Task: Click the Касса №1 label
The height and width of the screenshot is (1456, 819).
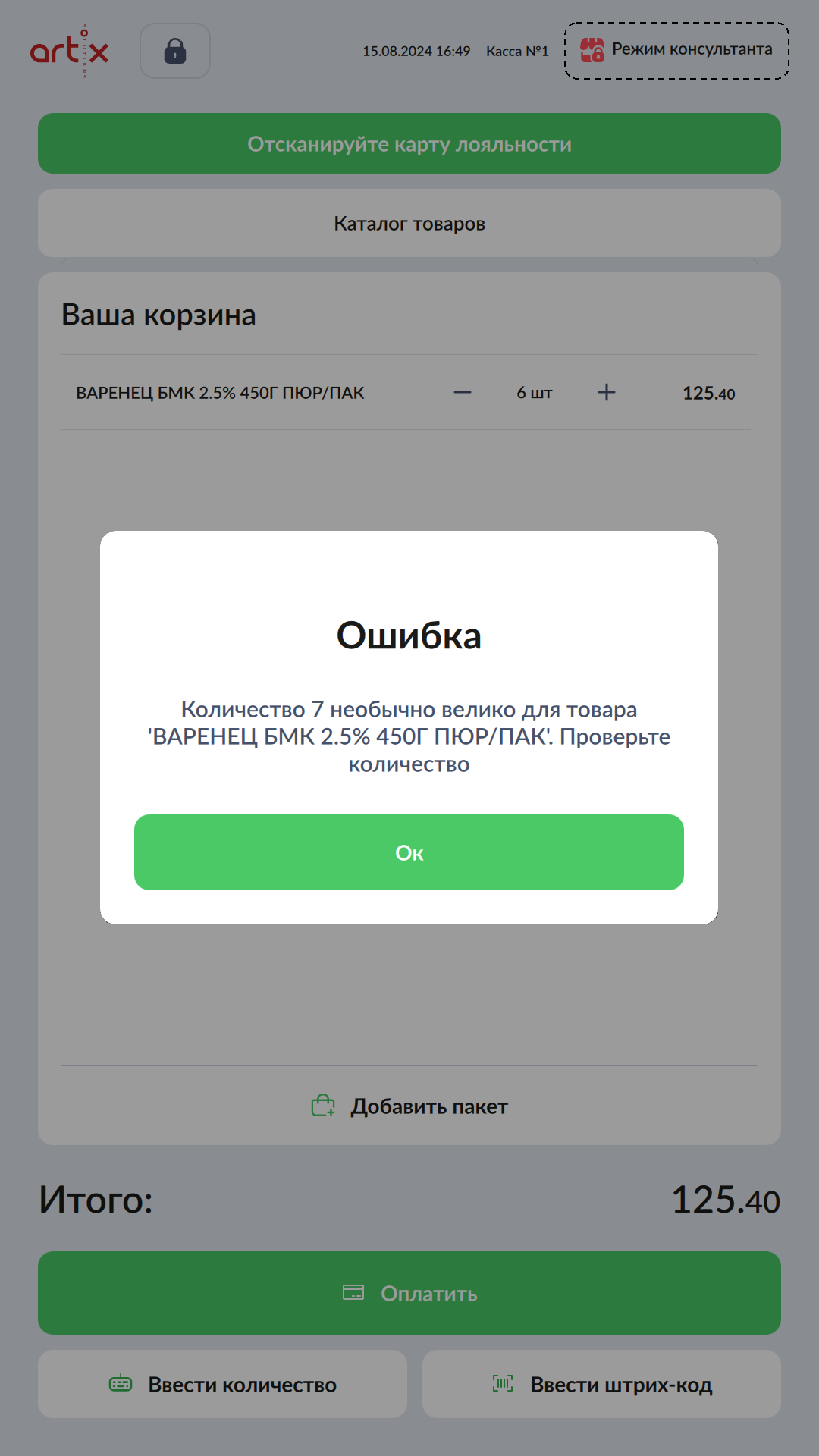Action: click(x=517, y=51)
